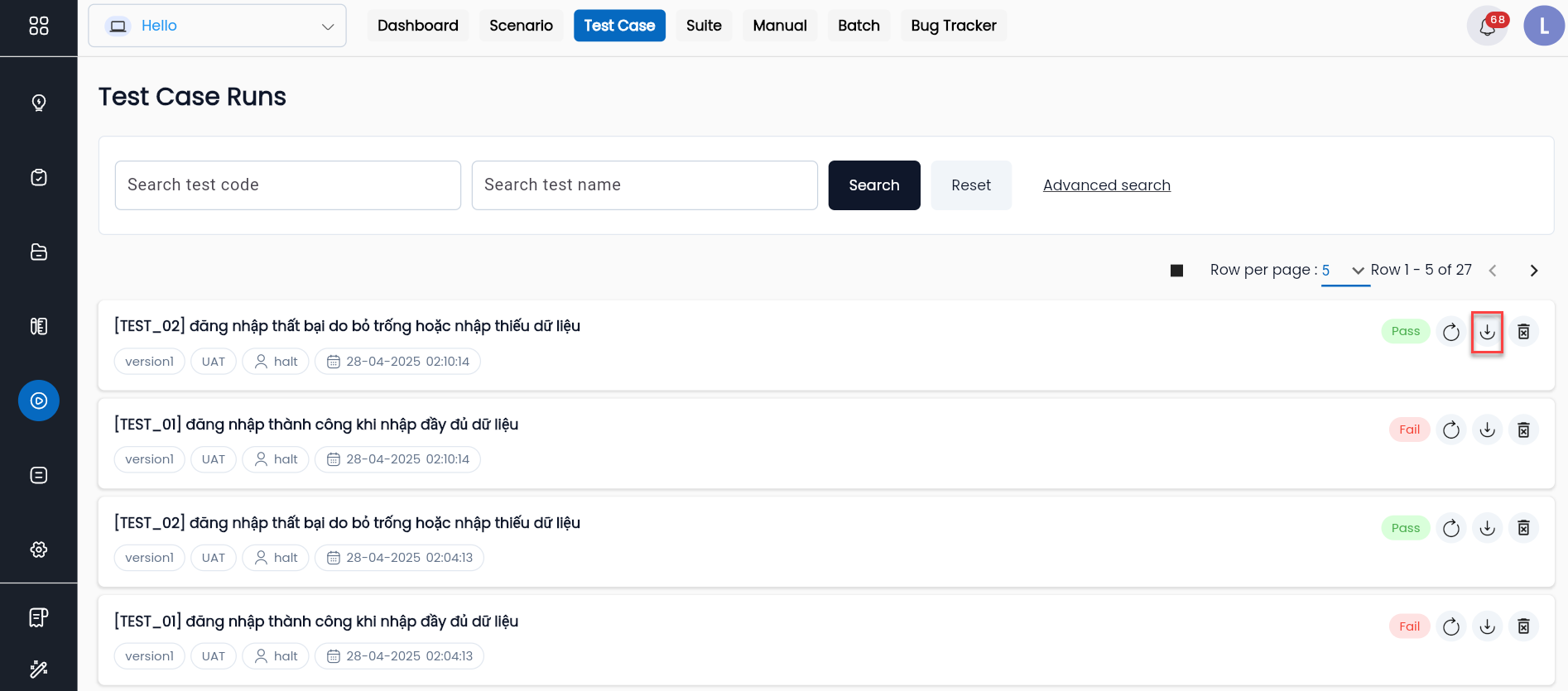1568x691 pixels.
Task: Click the folder icon in the sidebar
Action: coord(39,252)
